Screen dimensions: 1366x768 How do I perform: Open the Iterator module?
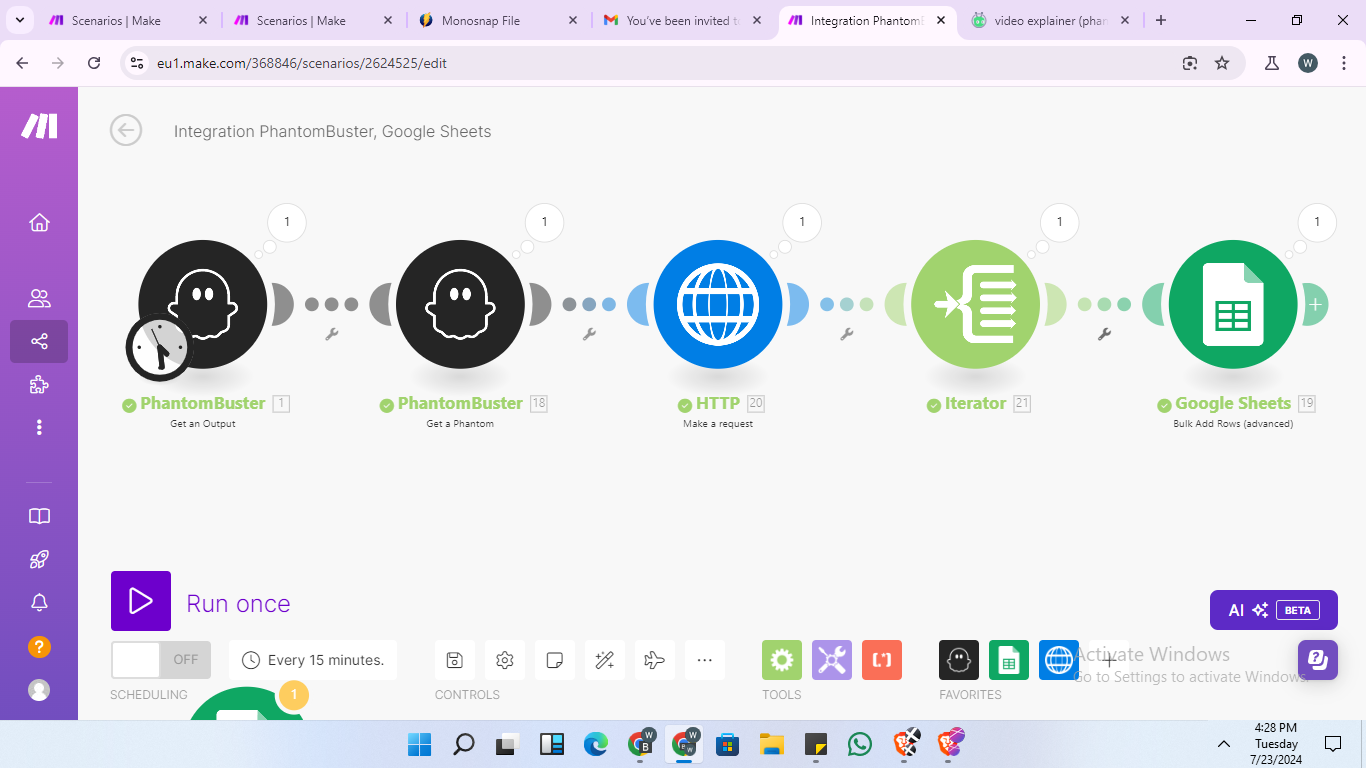pos(976,304)
